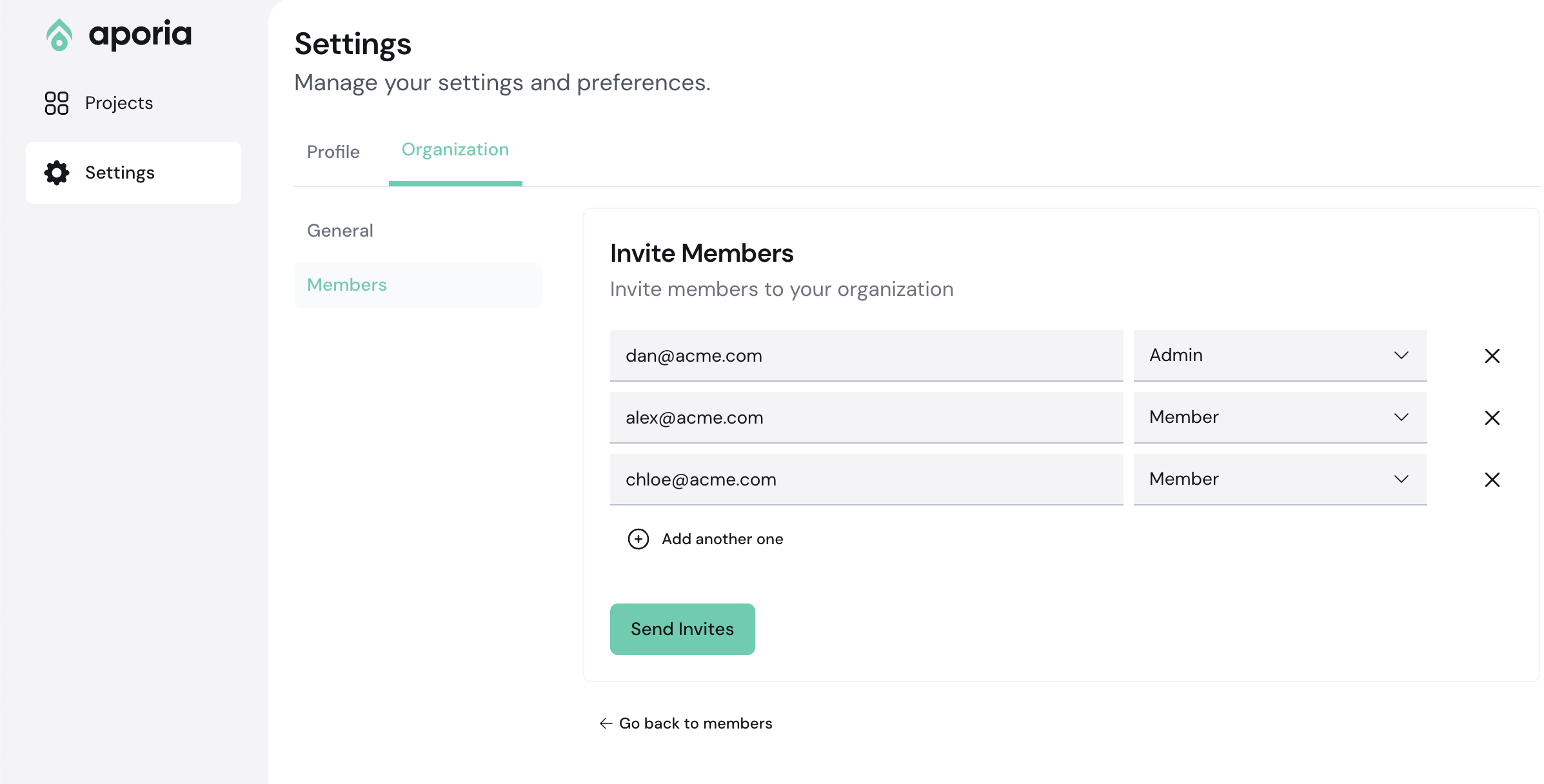Select the Organization tab
Screen dimensions: 1544x784
coord(455,150)
